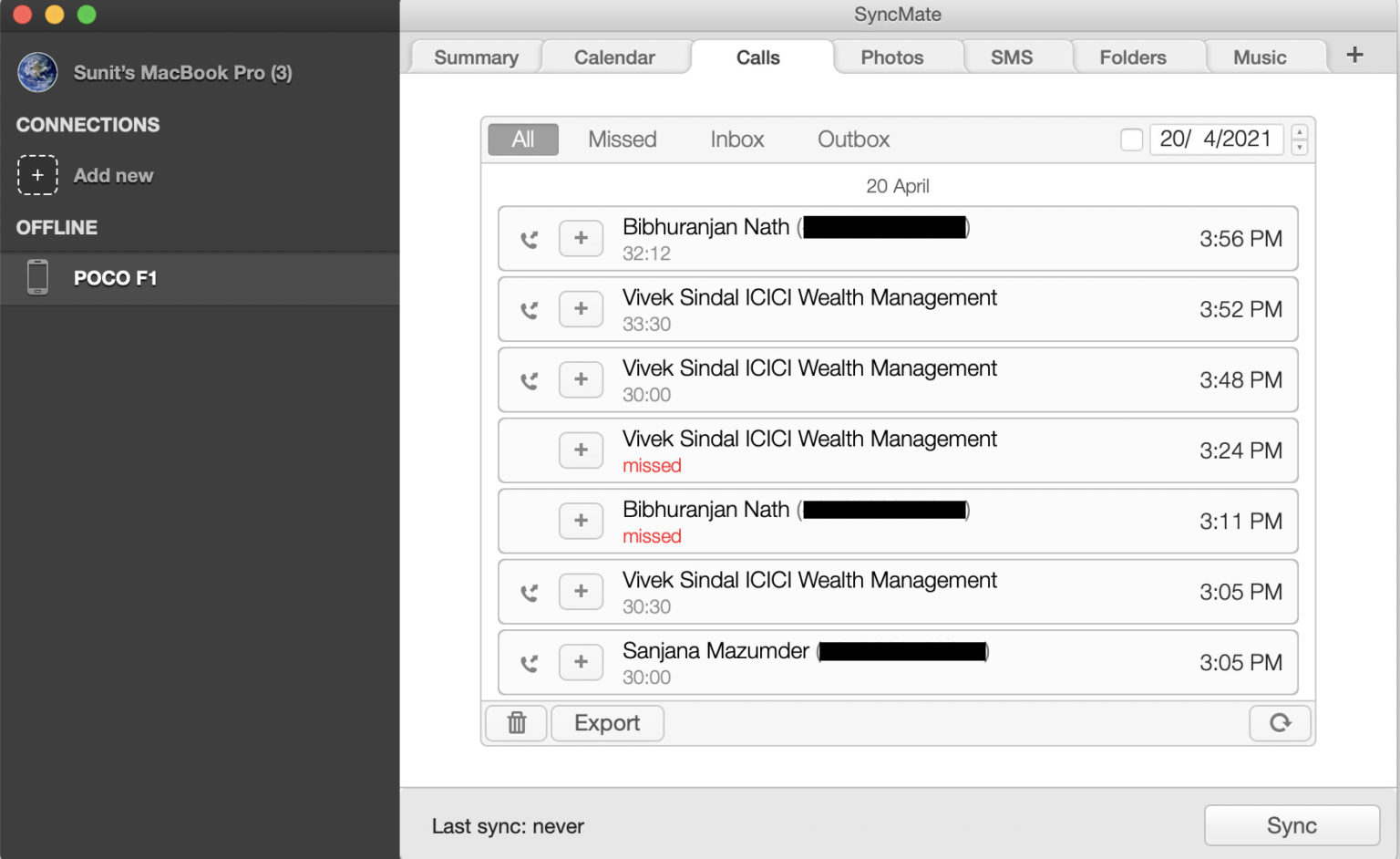
Task: Select Sunit's MacBook Pro globe icon
Action: [37, 73]
